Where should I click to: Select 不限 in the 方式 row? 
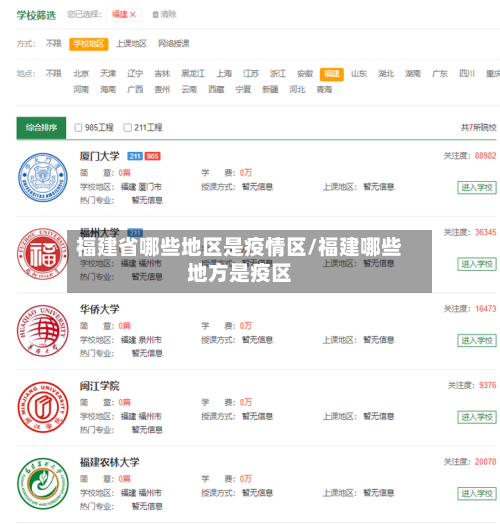53,44
